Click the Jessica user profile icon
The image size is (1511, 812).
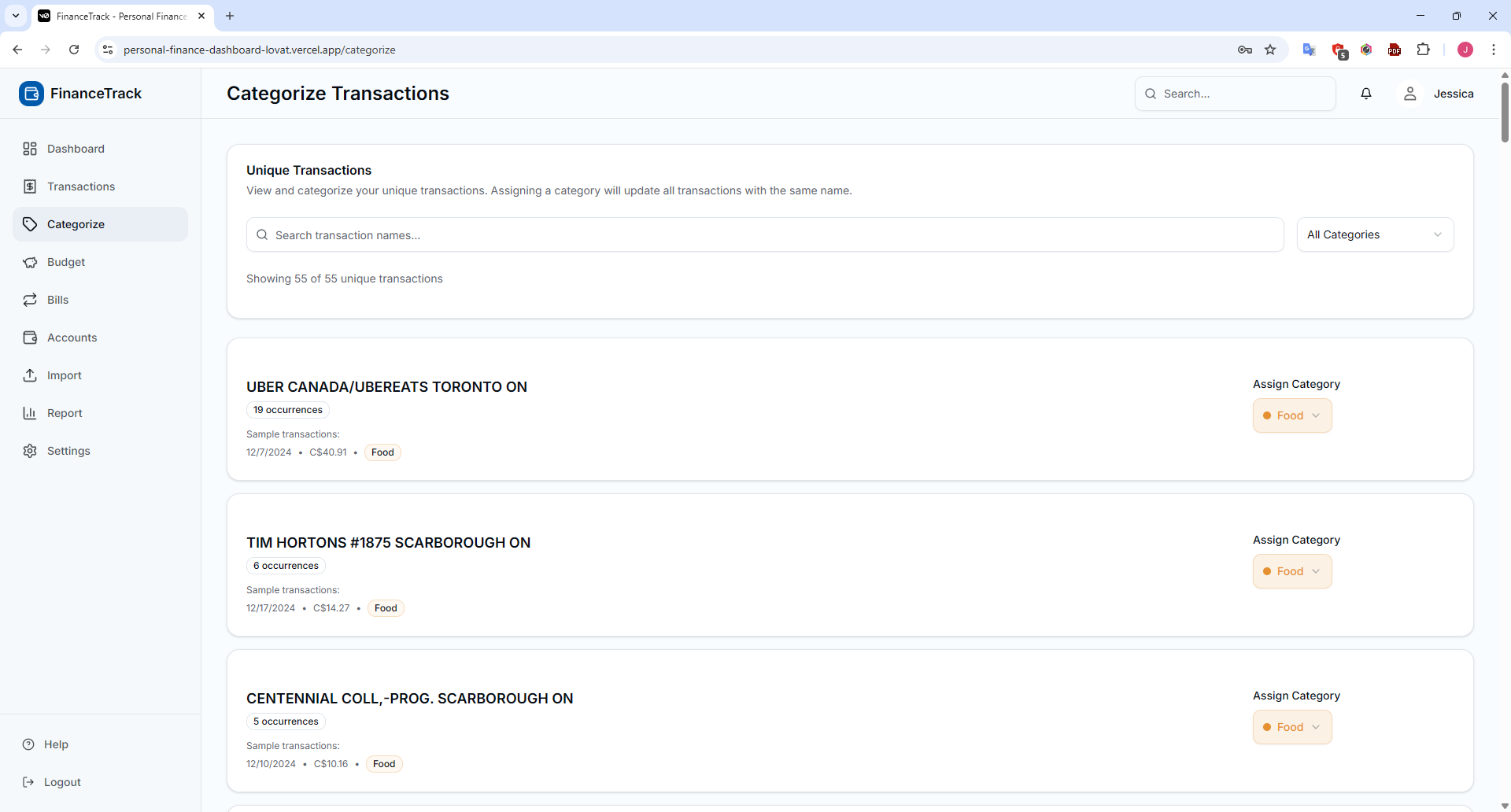click(1410, 94)
